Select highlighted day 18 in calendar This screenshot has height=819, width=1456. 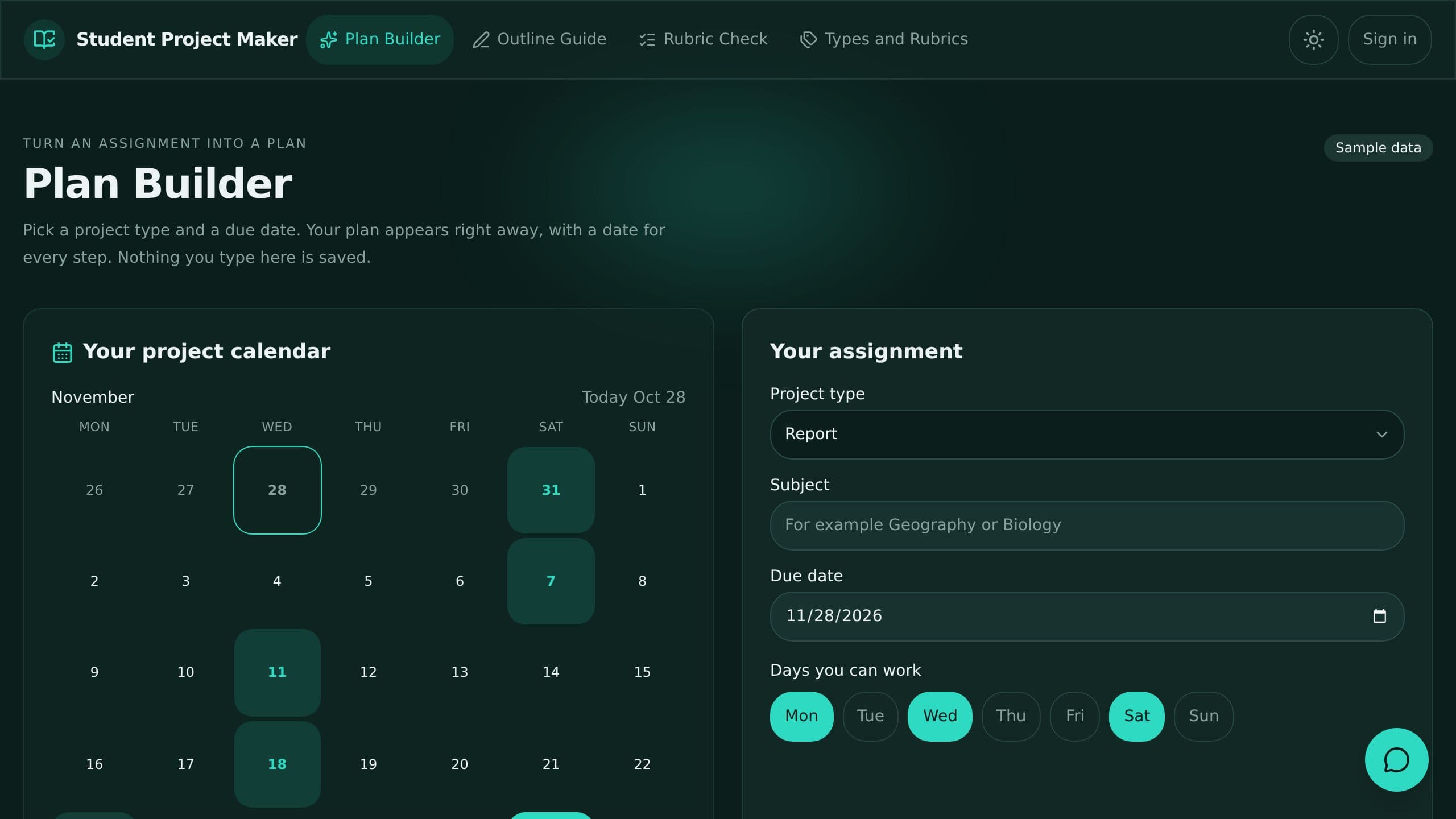click(277, 764)
